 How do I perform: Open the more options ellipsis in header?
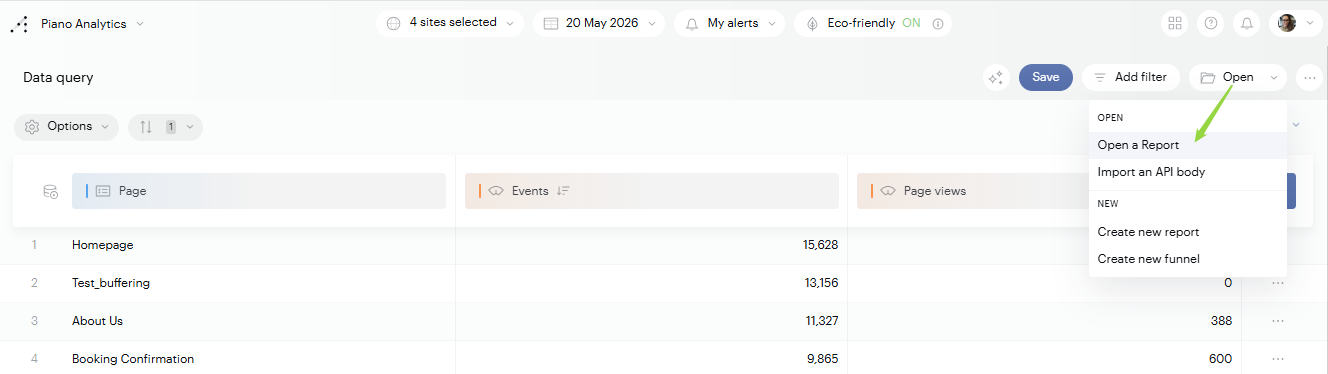tap(1309, 77)
